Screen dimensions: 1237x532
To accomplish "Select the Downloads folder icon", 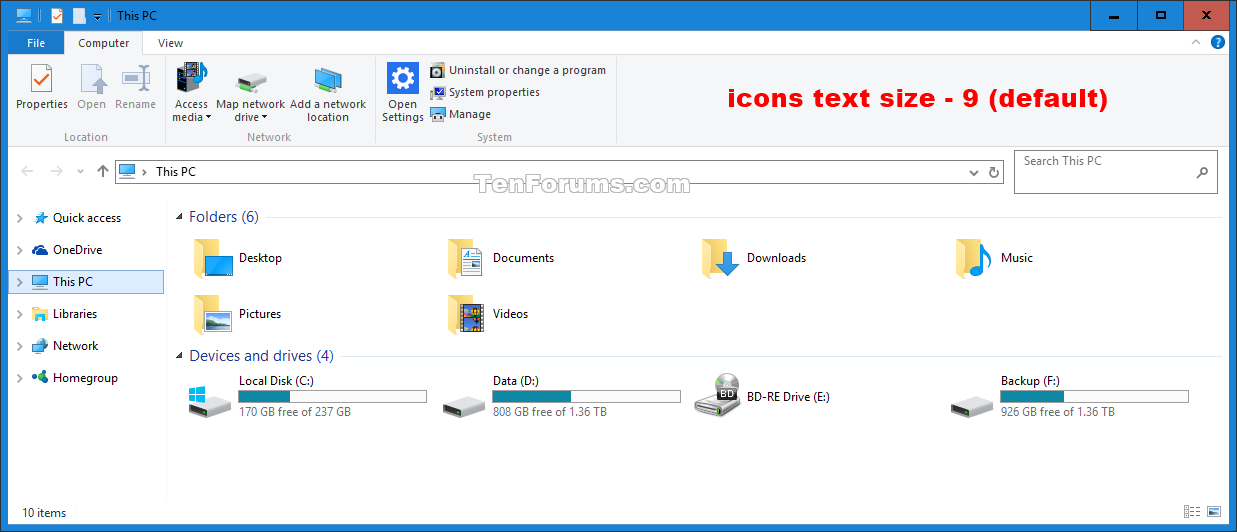I will coord(720,258).
